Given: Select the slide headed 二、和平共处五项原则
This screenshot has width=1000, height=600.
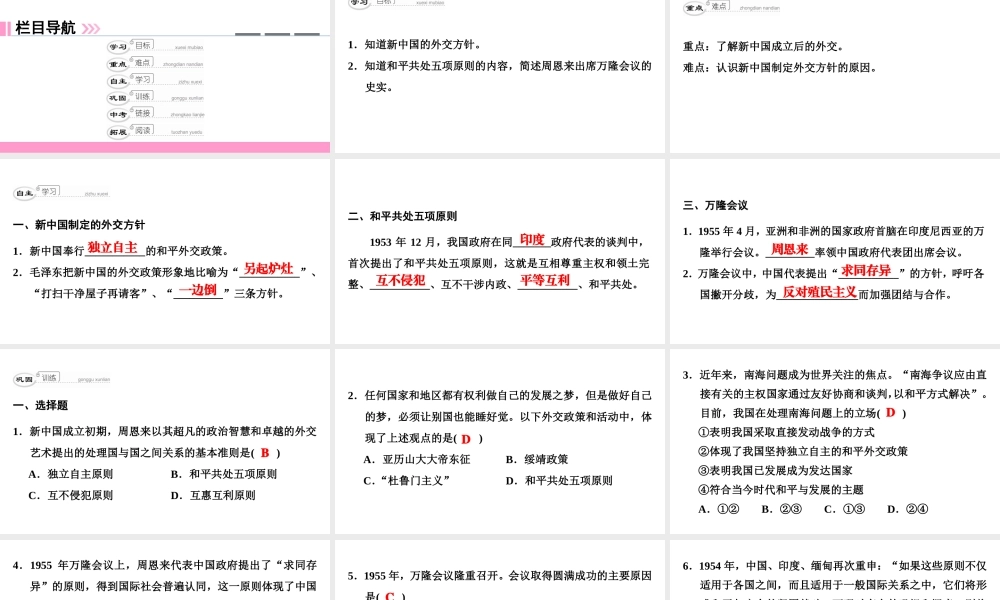Looking at the screenshot, I should [x=499, y=252].
